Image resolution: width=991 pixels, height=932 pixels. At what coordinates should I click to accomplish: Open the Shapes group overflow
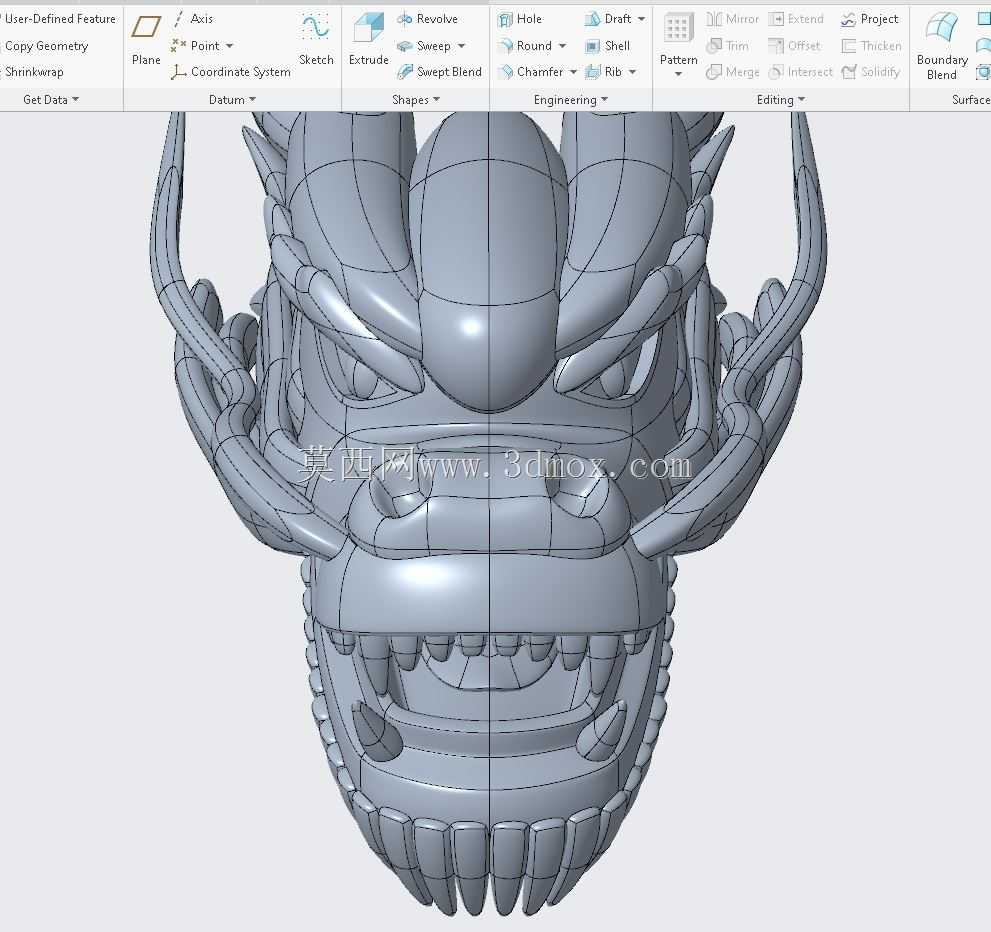tap(415, 100)
